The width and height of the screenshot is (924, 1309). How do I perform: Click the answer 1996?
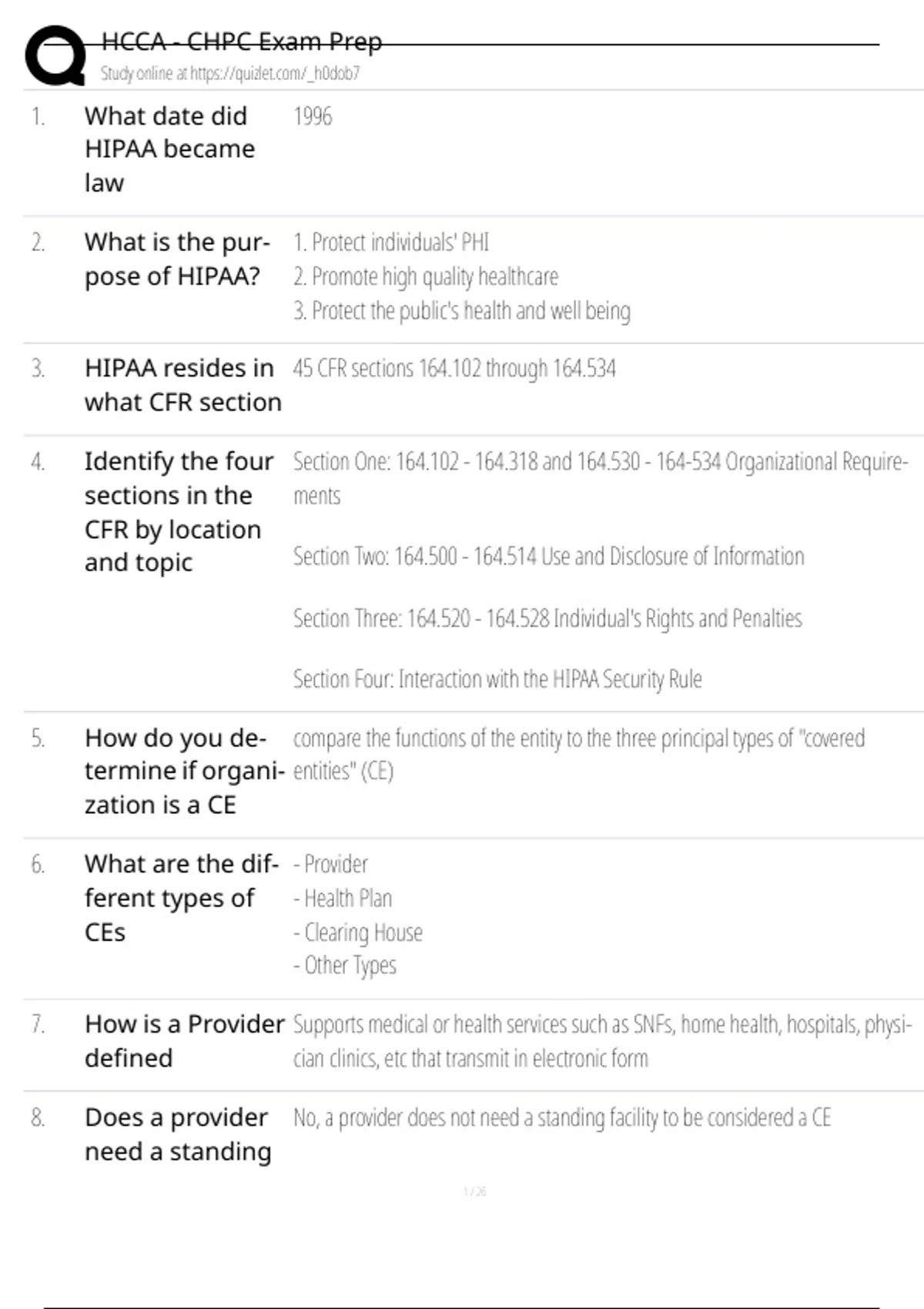[313, 116]
